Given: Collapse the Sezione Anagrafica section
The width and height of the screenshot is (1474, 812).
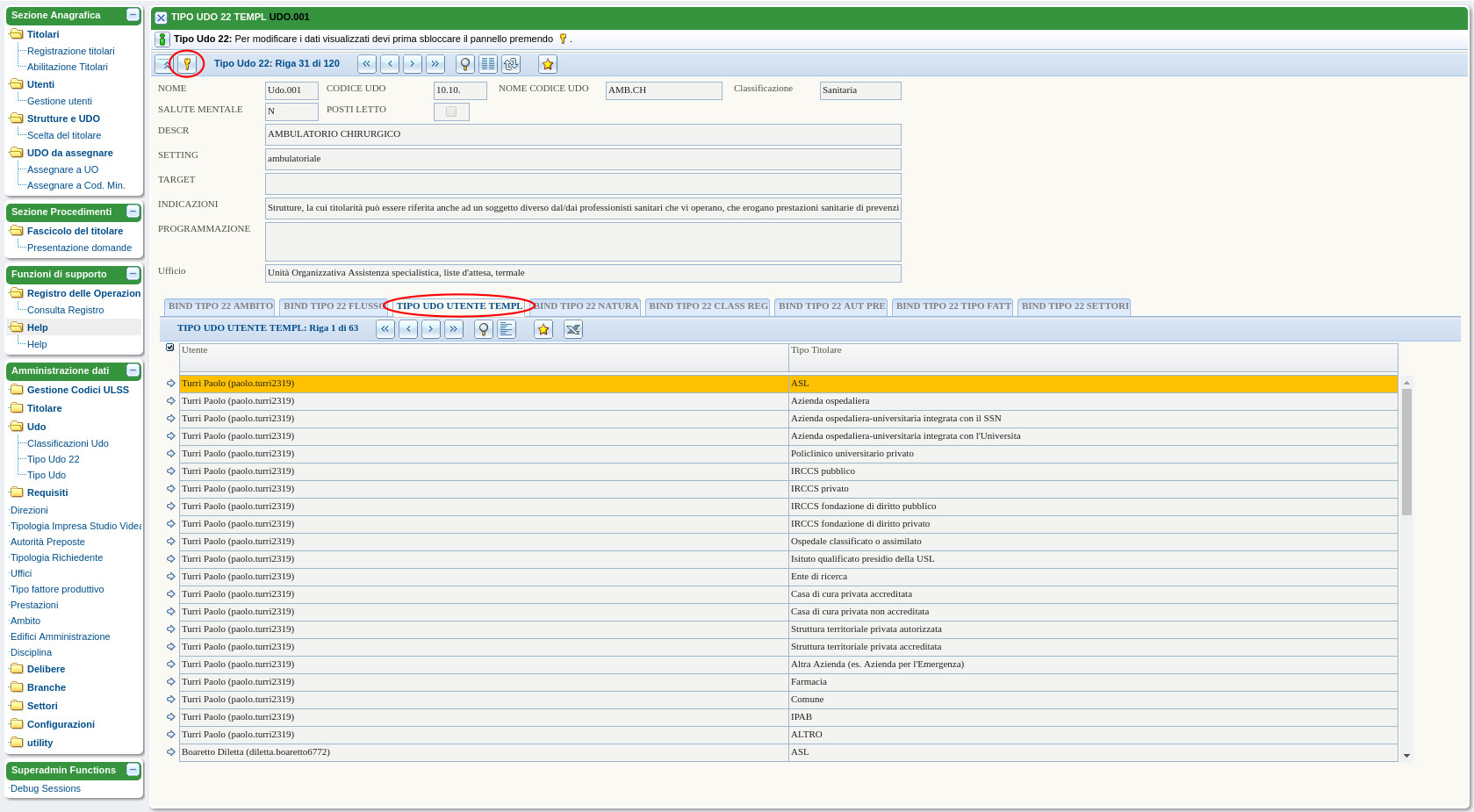Looking at the screenshot, I should (x=133, y=15).
